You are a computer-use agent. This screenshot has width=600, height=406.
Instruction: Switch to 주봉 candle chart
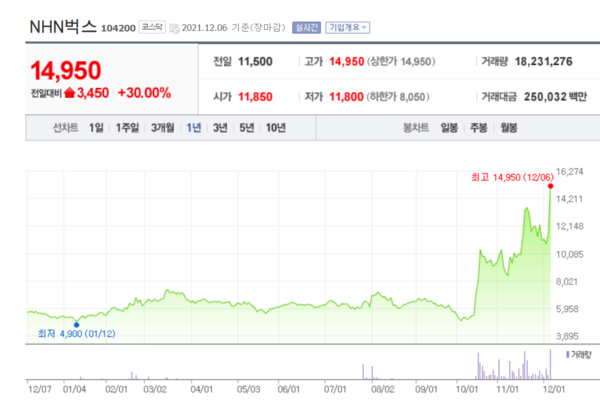479,128
